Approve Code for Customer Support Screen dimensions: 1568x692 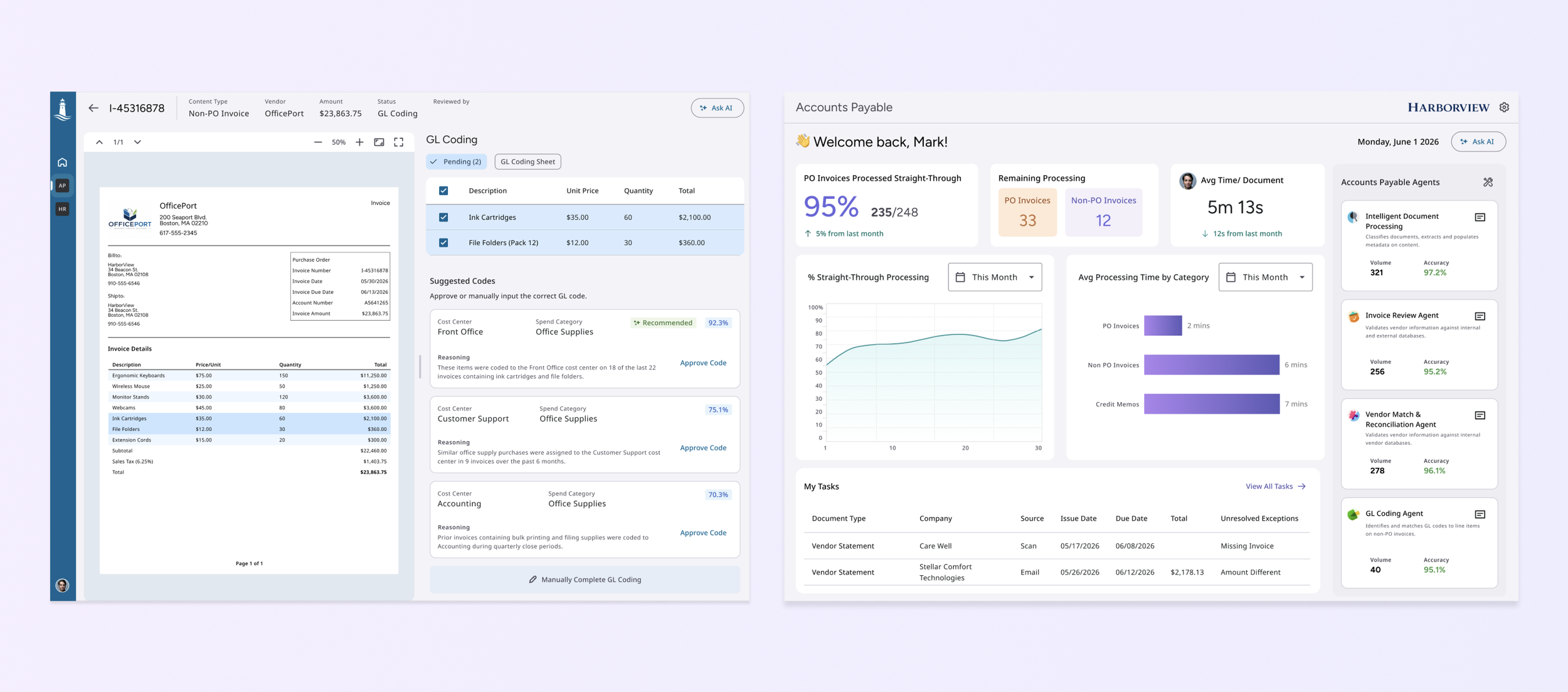[703, 448]
